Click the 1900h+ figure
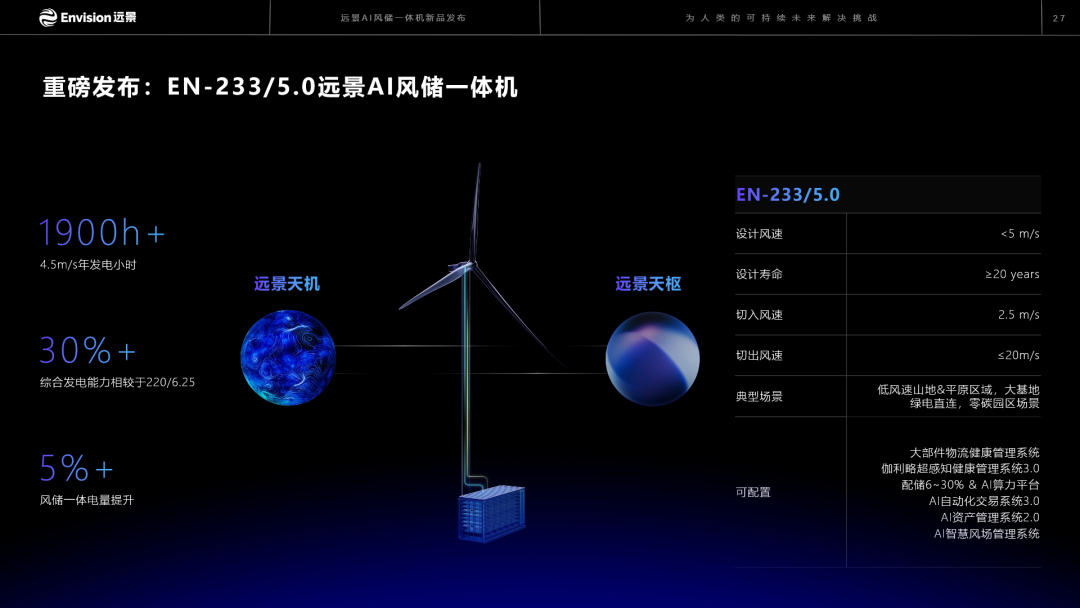This screenshot has height=608, width=1080. click(101, 232)
